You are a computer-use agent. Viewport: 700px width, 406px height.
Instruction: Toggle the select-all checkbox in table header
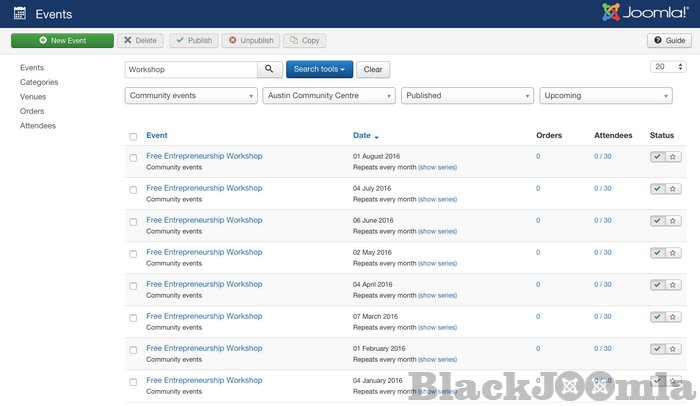coord(133,136)
